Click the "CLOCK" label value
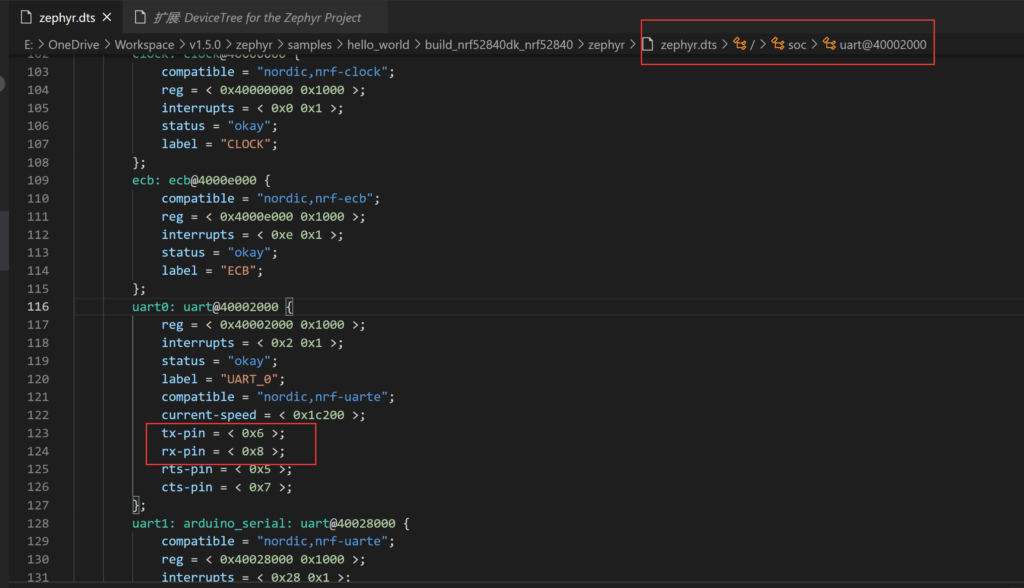This screenshot has height=588, width=1024. pyautogui.click(x=245, y=144)
